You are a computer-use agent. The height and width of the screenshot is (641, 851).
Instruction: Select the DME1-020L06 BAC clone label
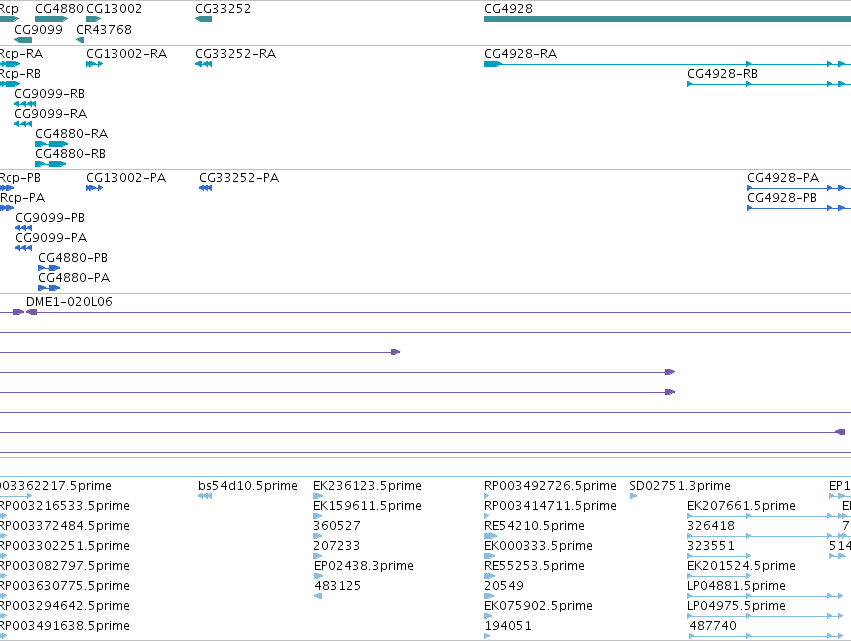[x=69, y=302]
